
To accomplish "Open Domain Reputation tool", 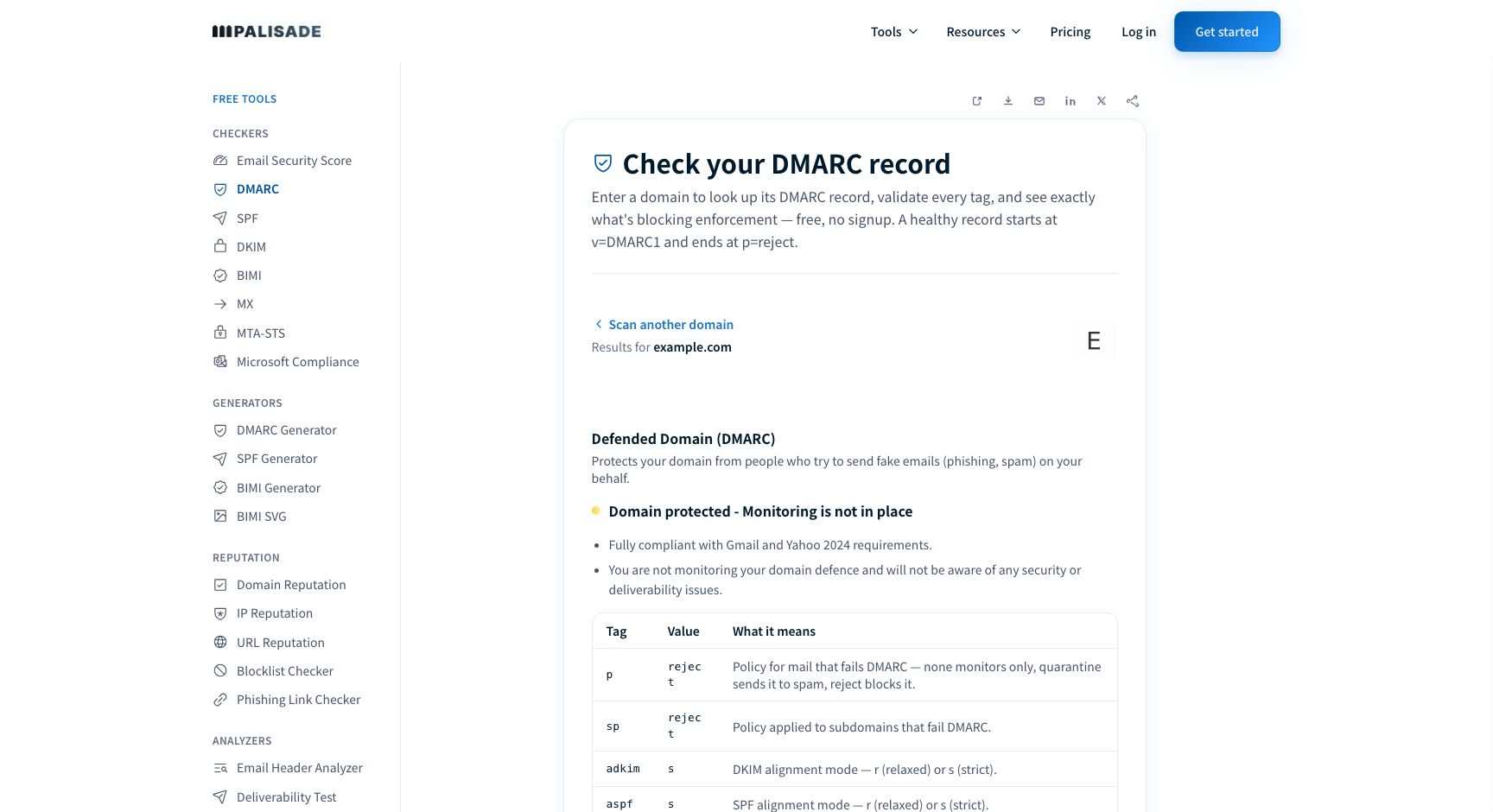I will click(x=291, y=585).
